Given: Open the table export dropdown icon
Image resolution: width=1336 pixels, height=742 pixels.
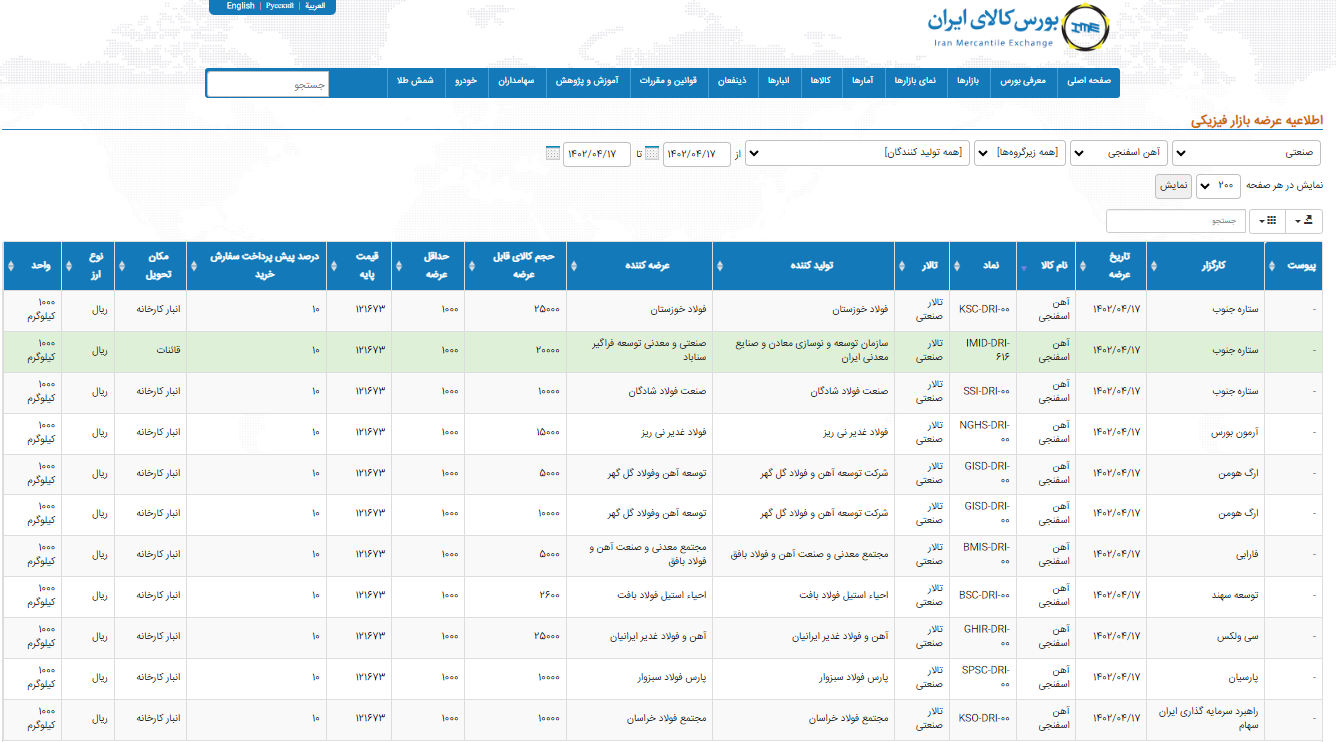Looking at the screenshot, I should click(x=1306, y=221).
